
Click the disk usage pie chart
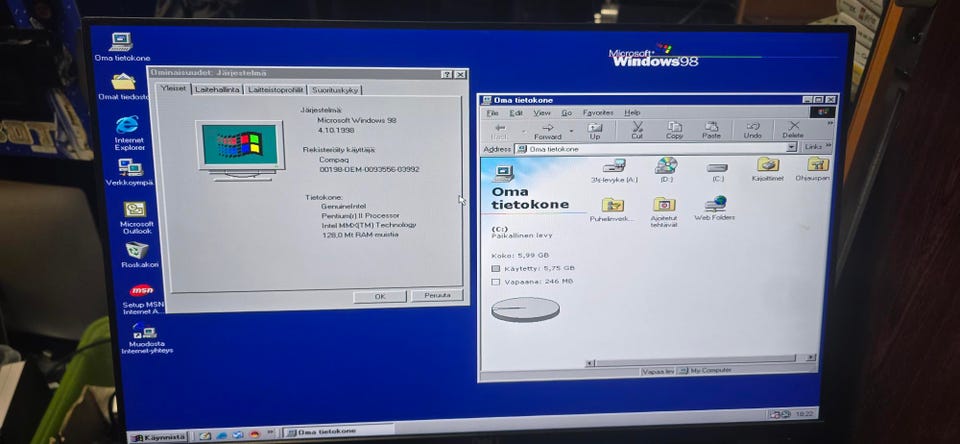point(525,309)
